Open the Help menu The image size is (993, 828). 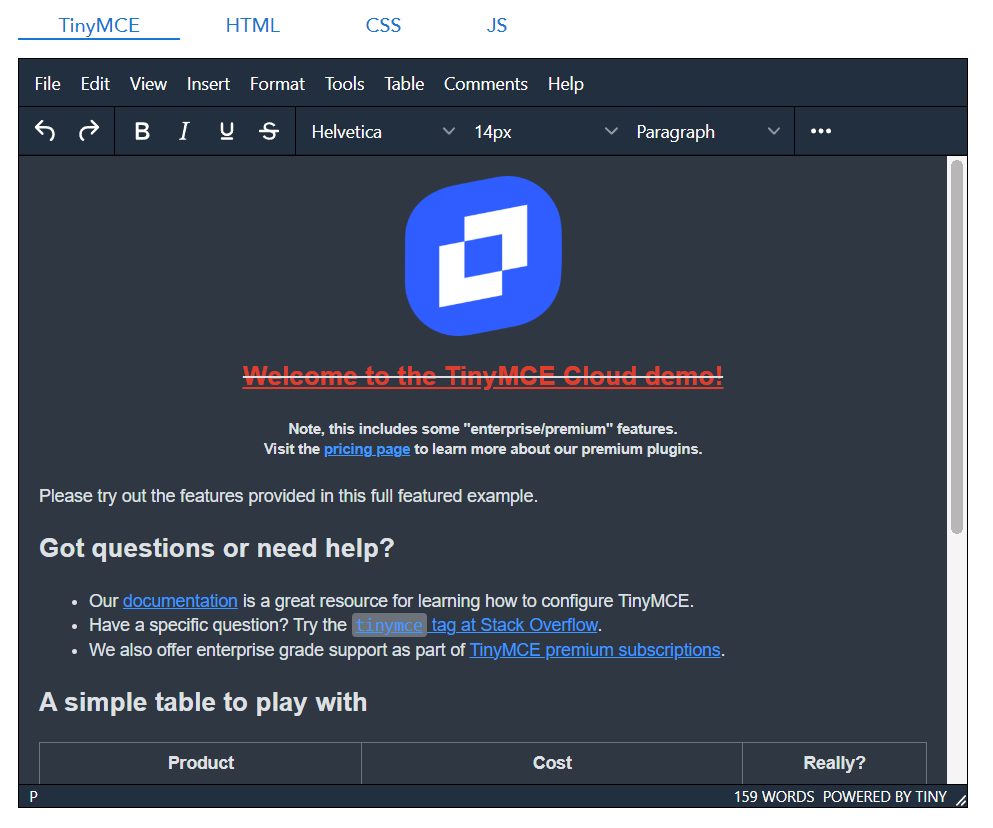(x=566, y=84)
